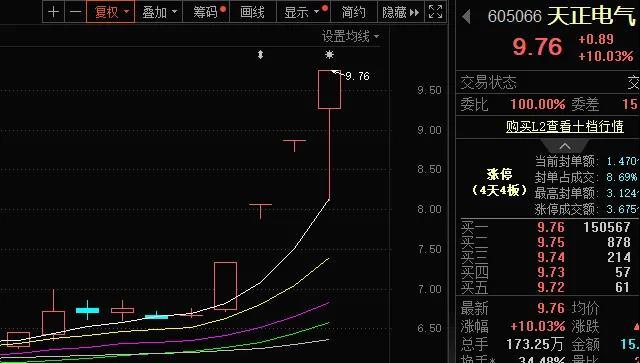Image resolution: width=640 pixels, height=363 pixels.
Task: Click the 总手 173.25万 value
Action: (535, 344)
